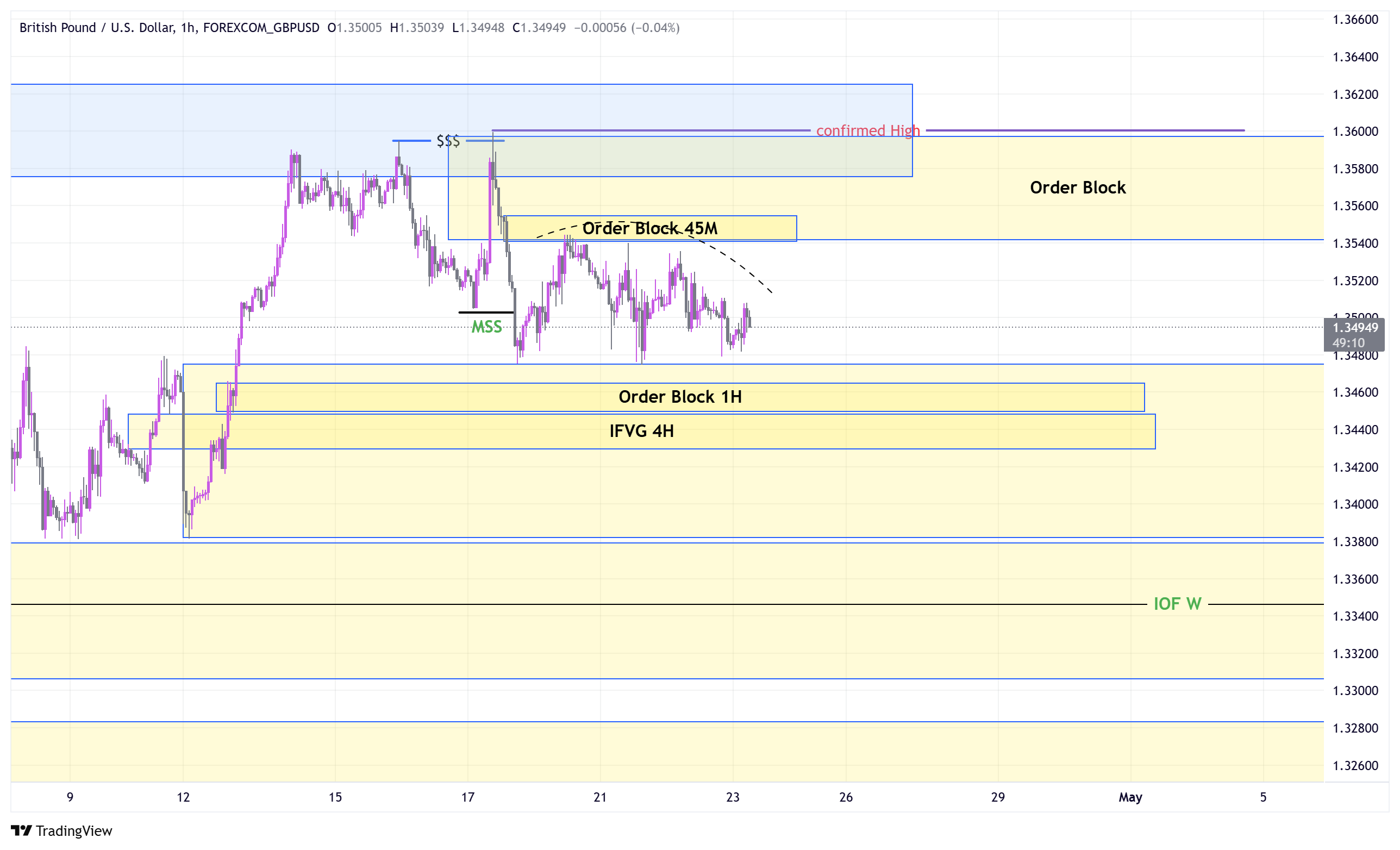Select the green 'MSS' label
This screenshot has width=1400, height=850.
coord(486,327)
